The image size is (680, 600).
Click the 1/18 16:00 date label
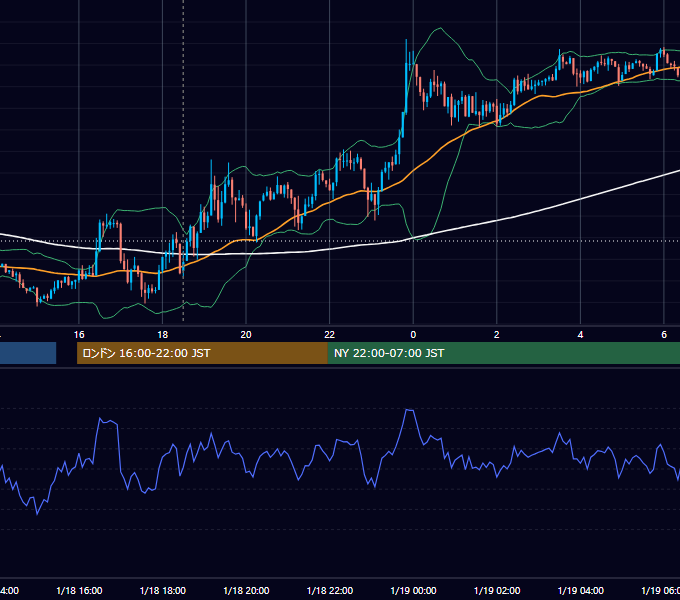(x=79, y=590)
